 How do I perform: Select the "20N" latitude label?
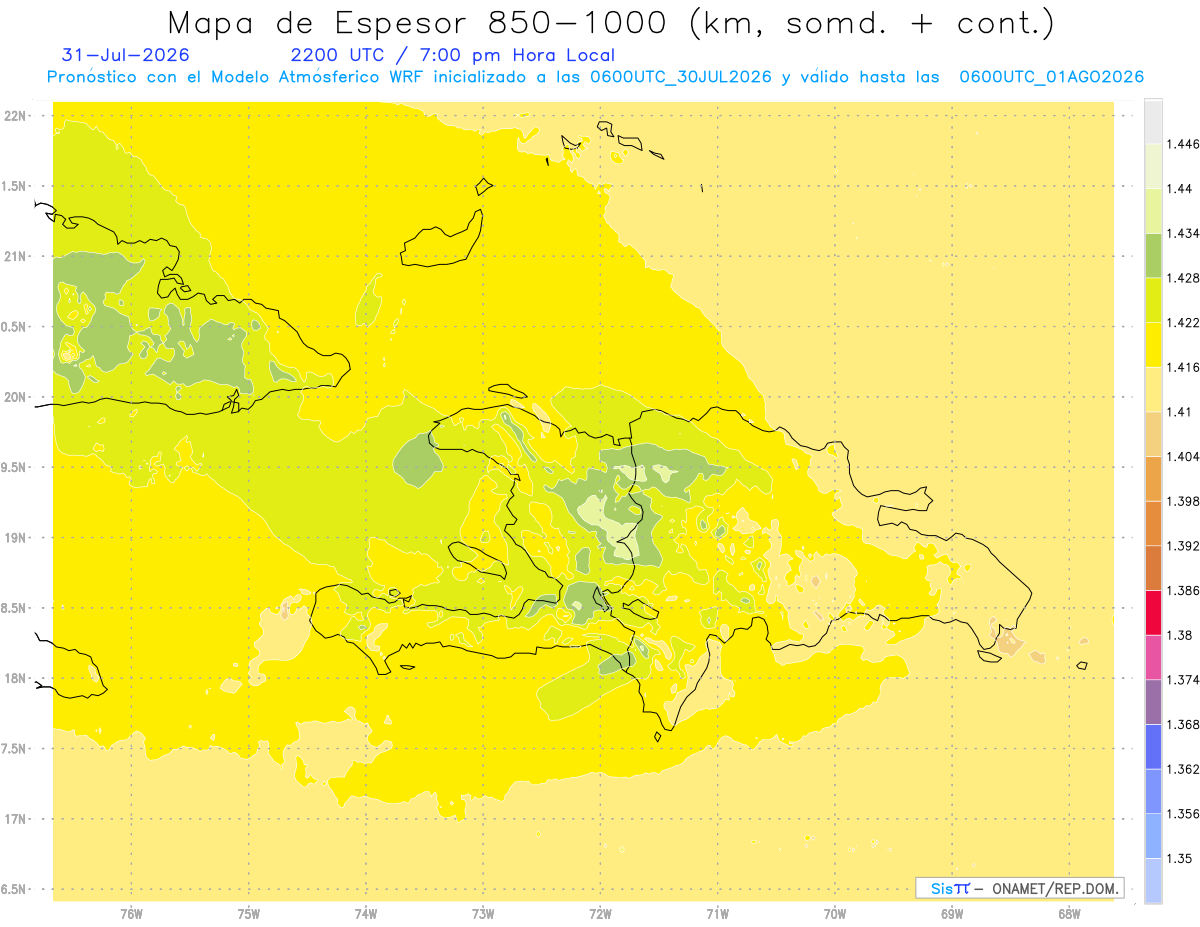pos(16,397)
